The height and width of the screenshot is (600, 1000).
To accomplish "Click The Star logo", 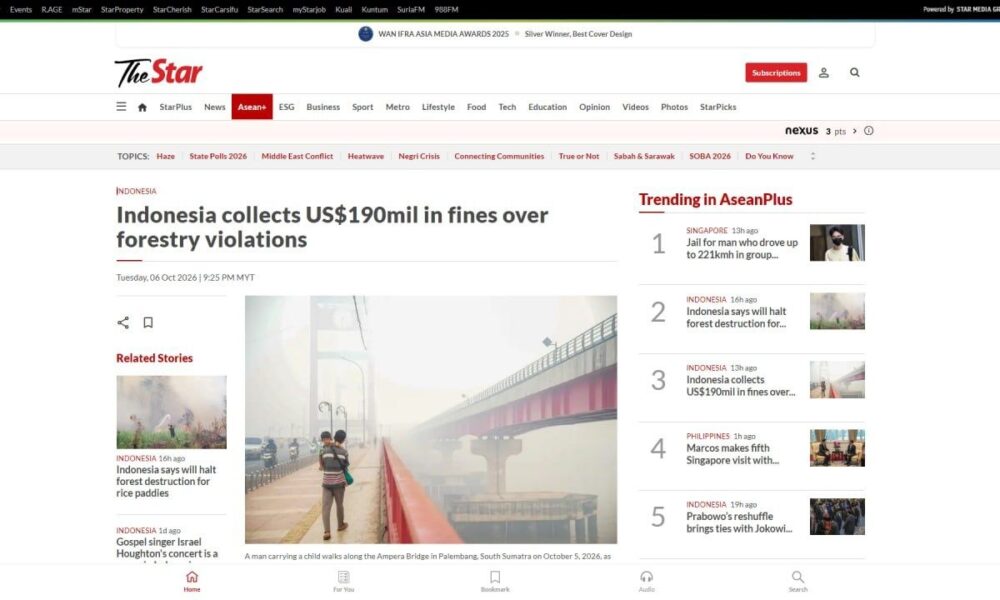I will (159, 73).
